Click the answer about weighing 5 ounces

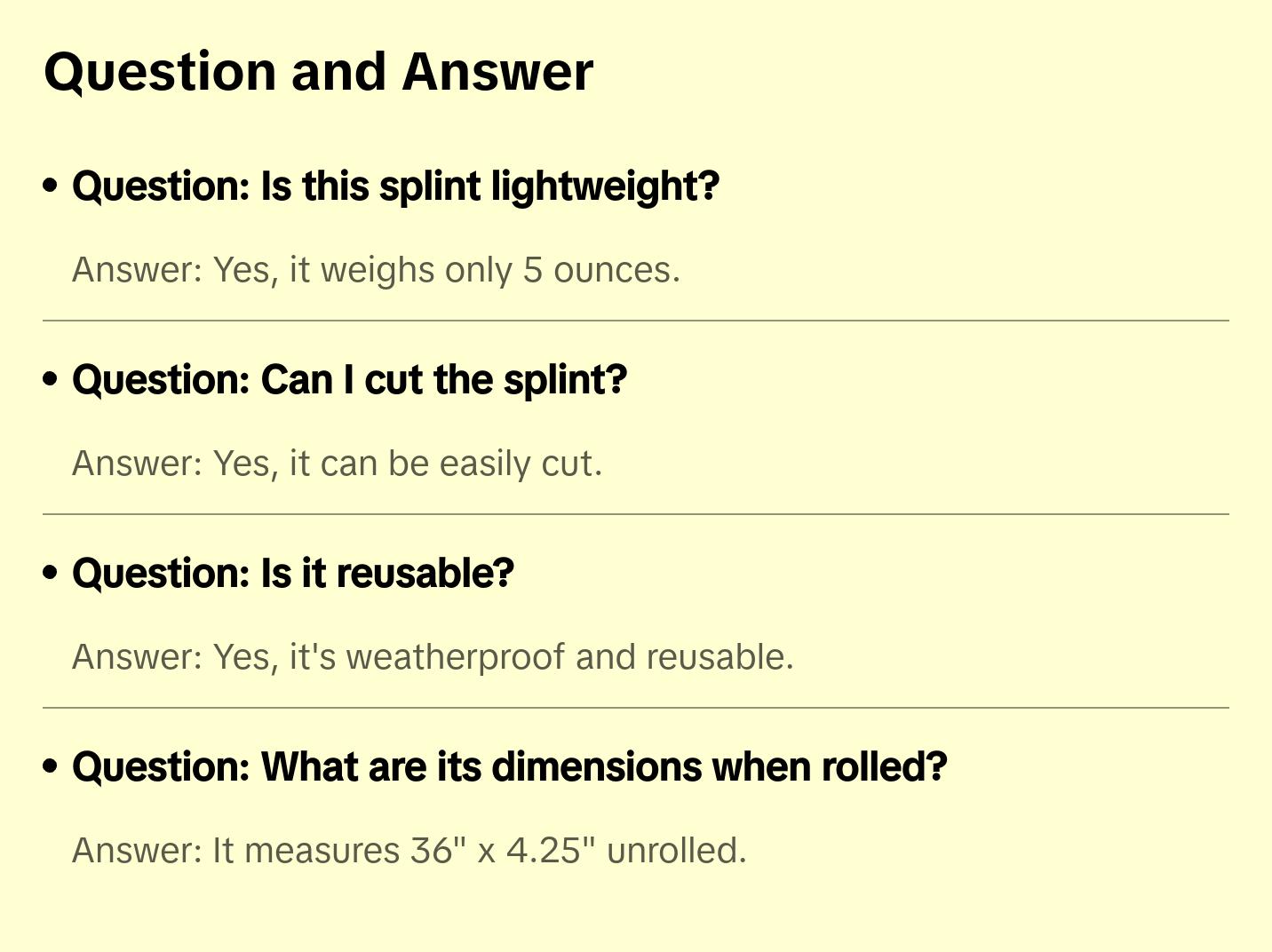click(x=376, y=270)
